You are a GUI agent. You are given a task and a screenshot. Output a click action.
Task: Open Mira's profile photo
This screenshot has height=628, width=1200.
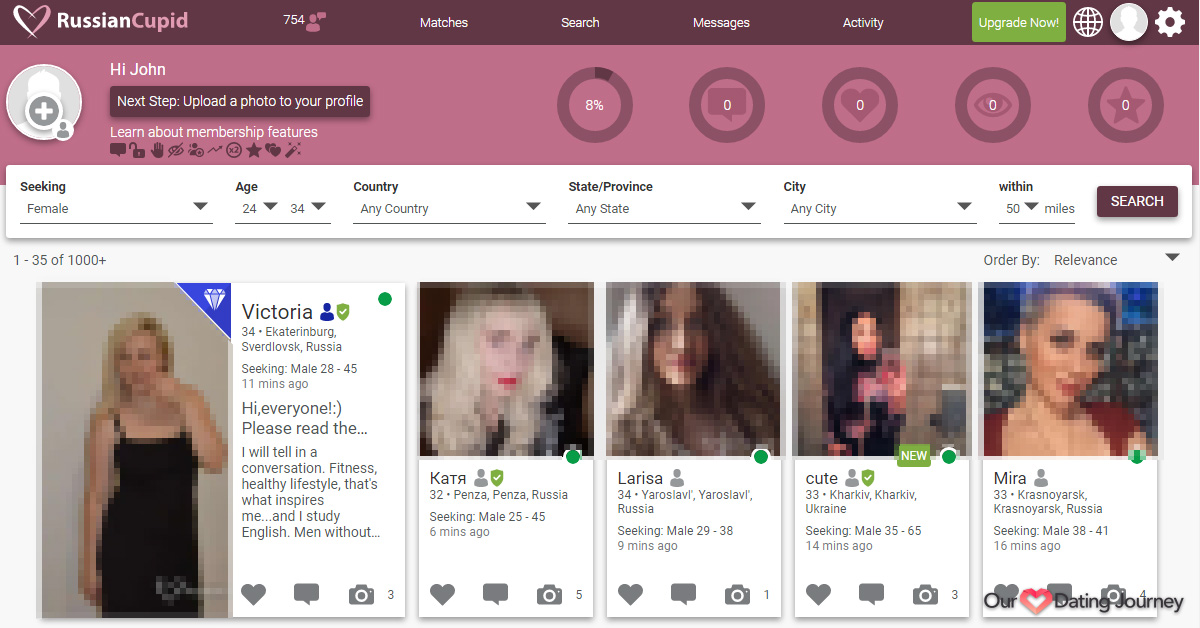click(1070, 370)
